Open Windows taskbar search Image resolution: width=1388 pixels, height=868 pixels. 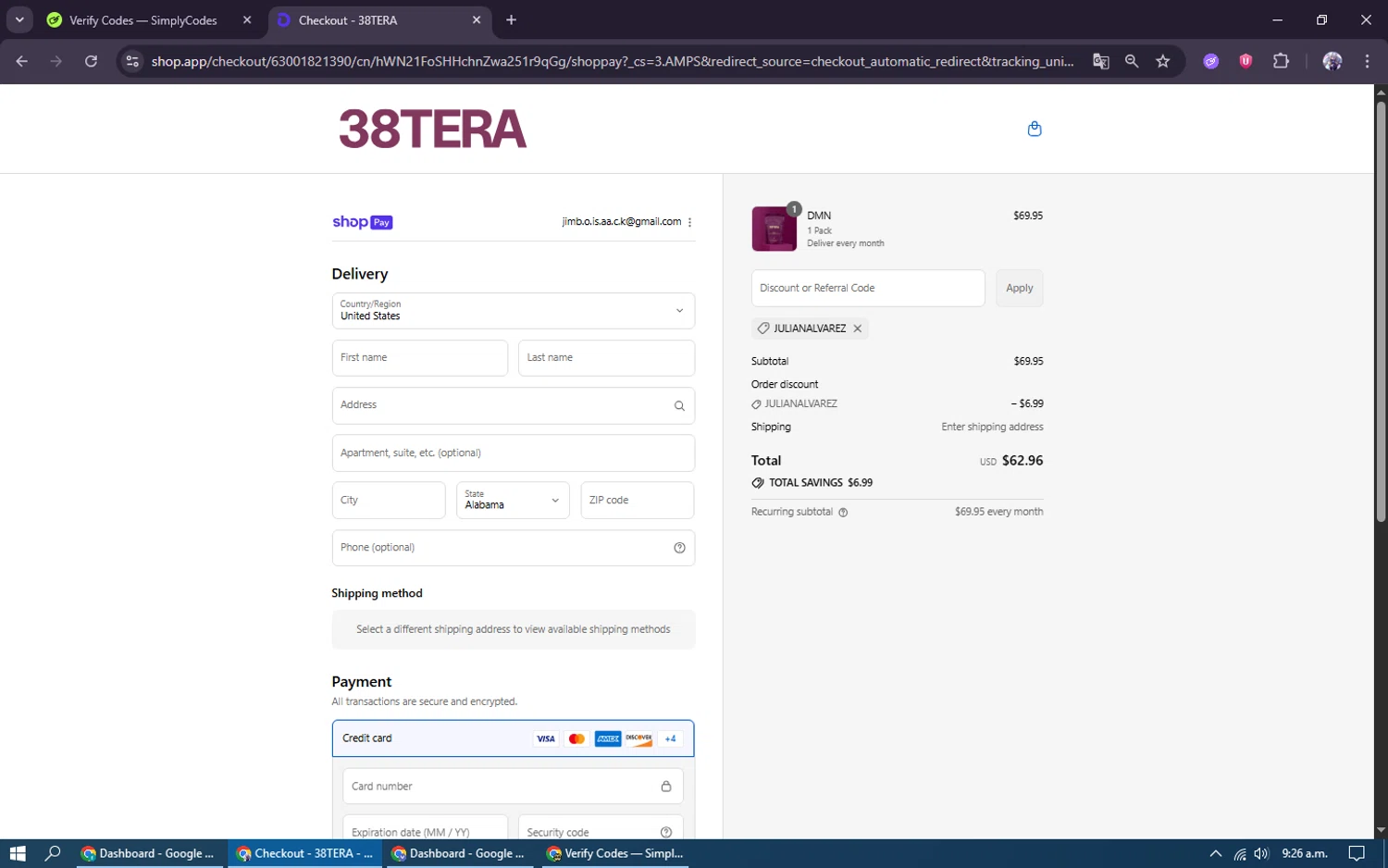(x=53, y=853)
